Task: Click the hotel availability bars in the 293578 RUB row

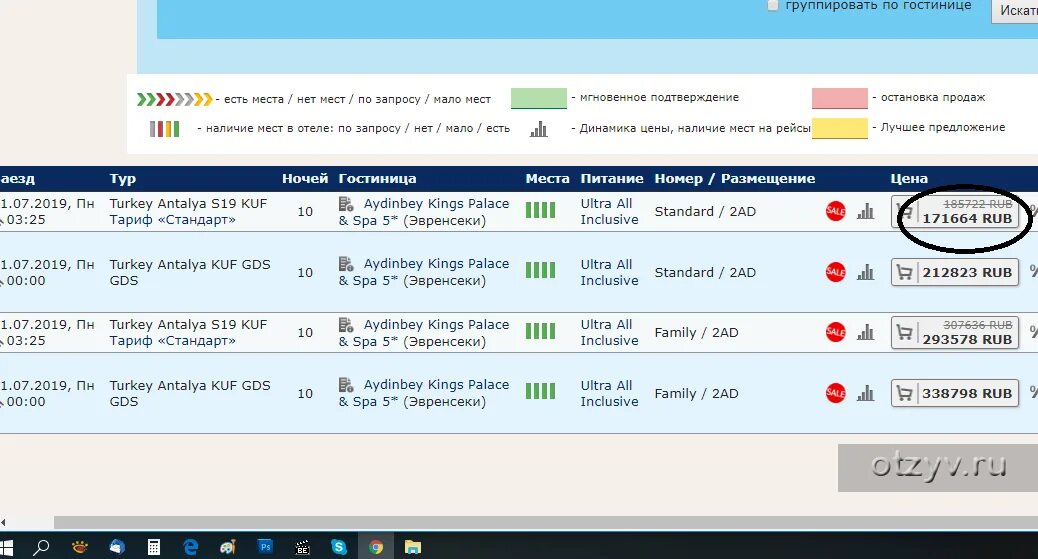Action: pyautogui.click(x=540, y=331)
